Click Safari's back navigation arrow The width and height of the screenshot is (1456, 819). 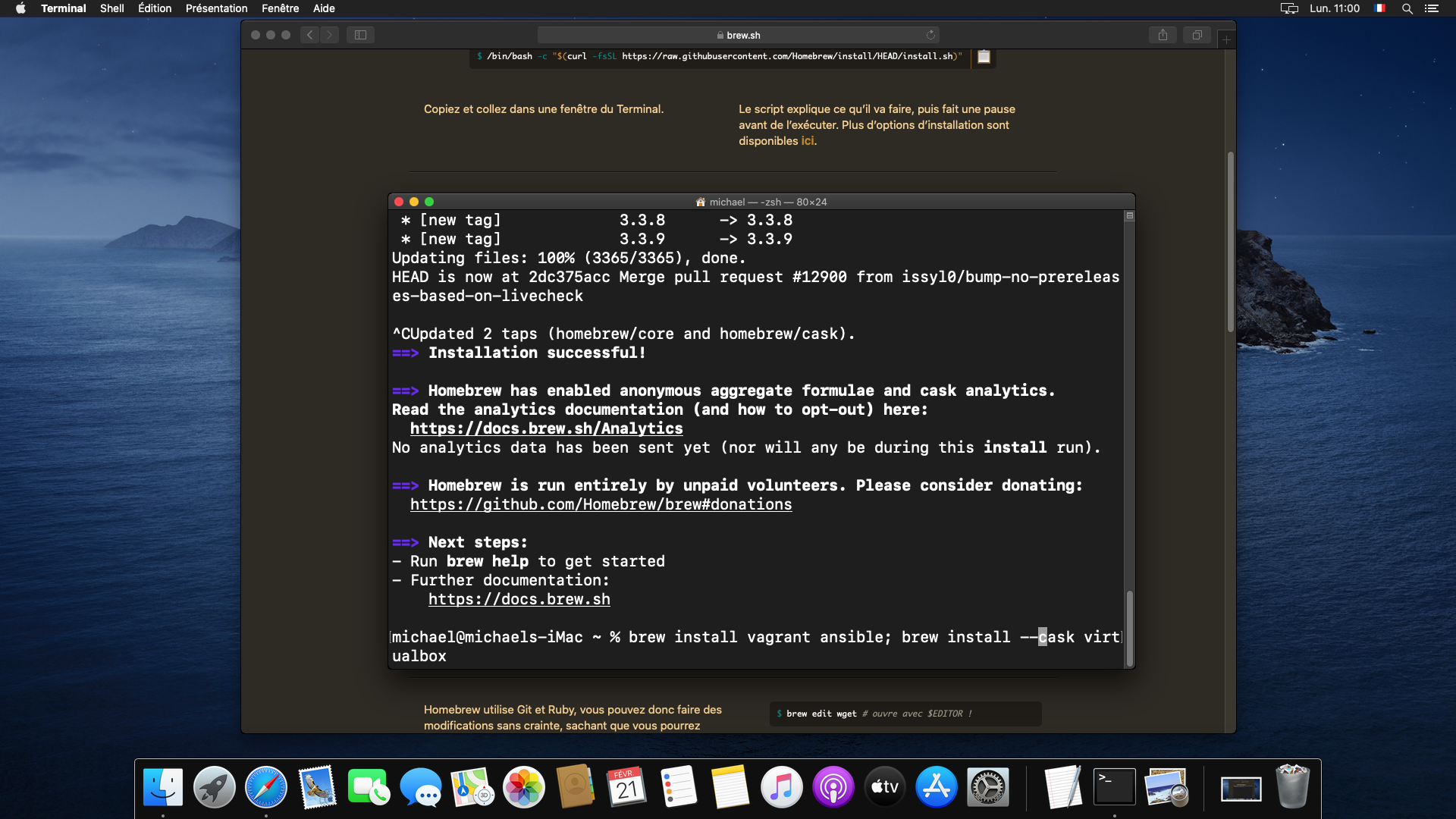309,35
